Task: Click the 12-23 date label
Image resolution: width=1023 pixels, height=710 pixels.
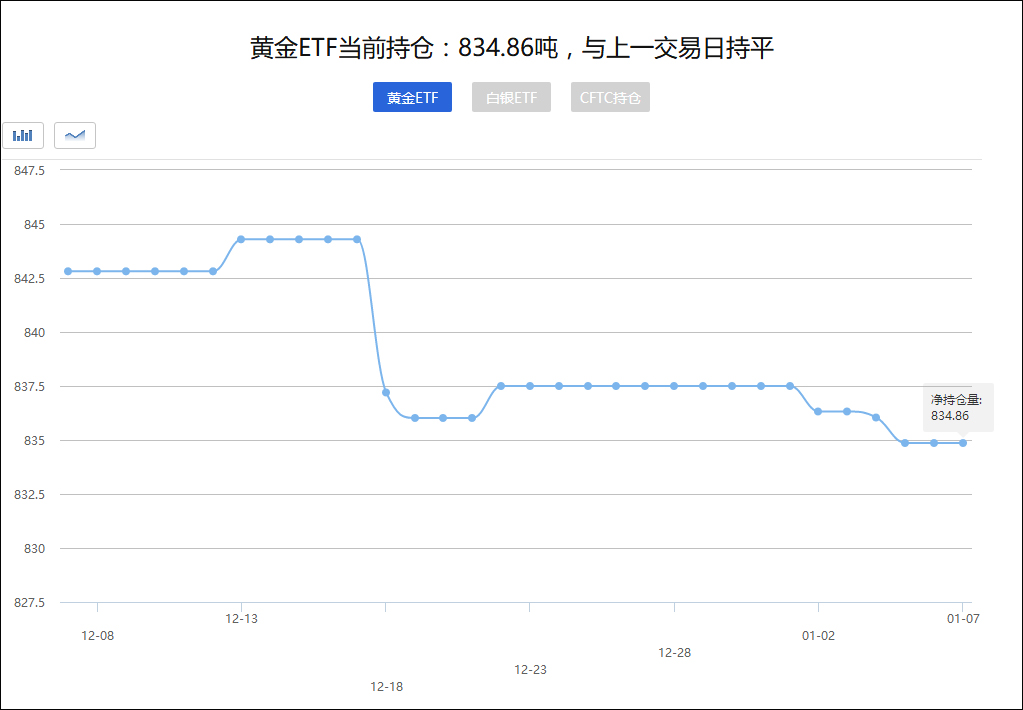Action: pos(530,670)
